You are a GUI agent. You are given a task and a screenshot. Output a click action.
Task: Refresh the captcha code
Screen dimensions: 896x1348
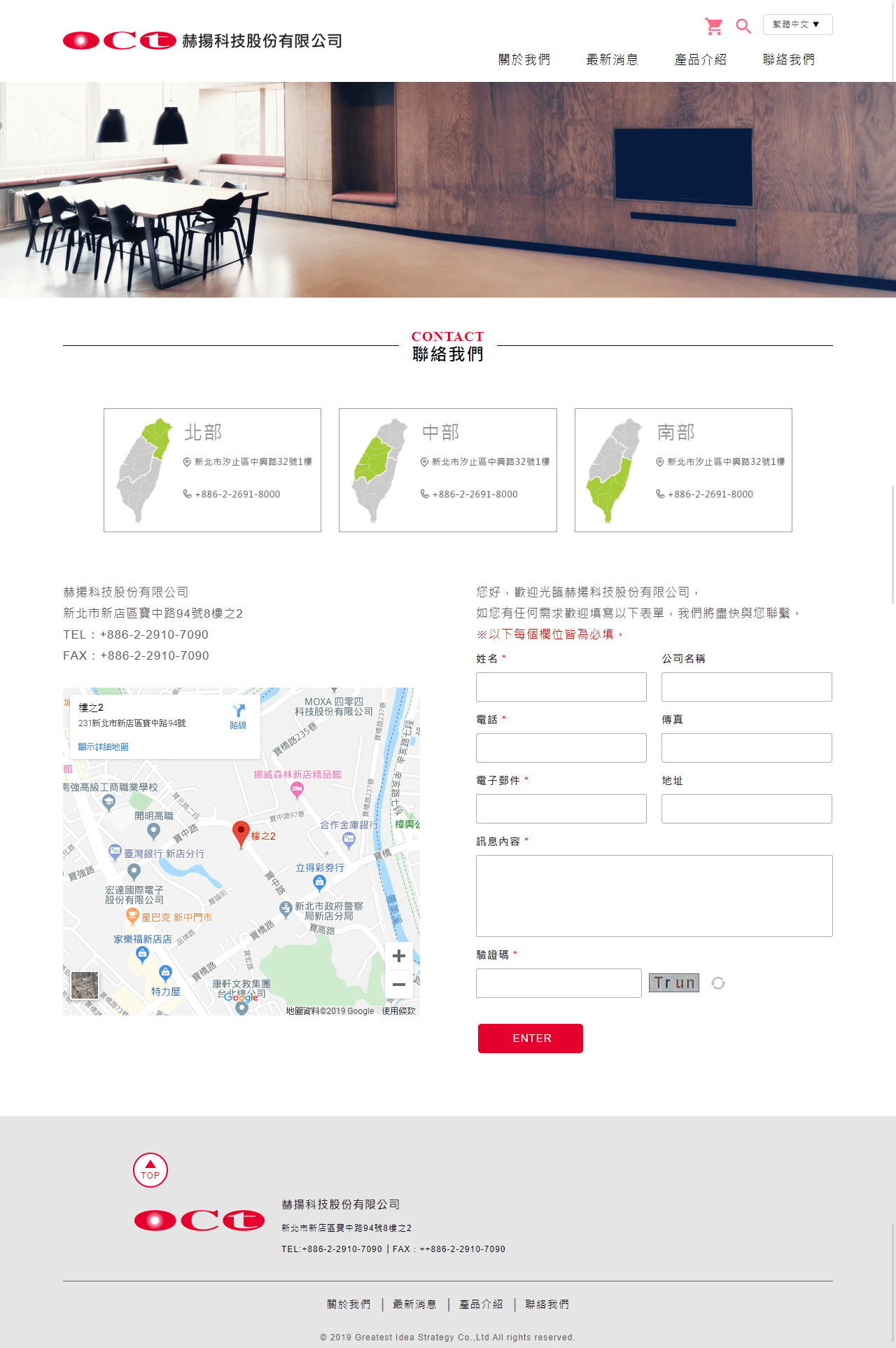click(x=718, y=983)
